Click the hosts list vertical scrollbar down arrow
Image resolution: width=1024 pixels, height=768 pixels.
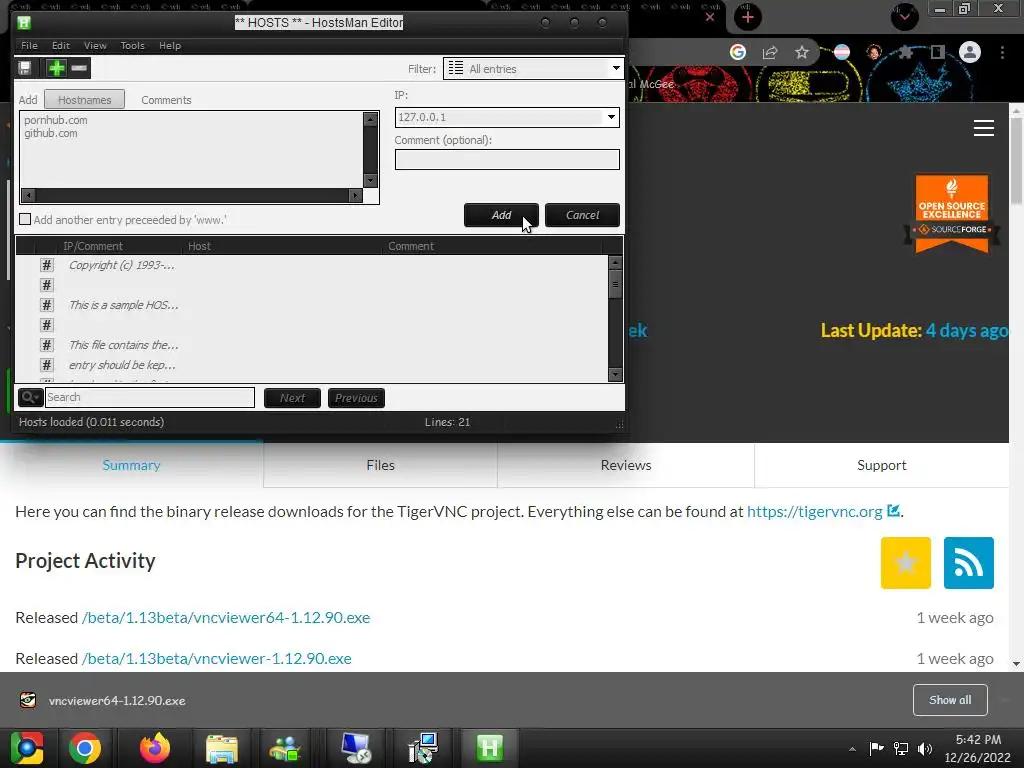pos(615,374)
